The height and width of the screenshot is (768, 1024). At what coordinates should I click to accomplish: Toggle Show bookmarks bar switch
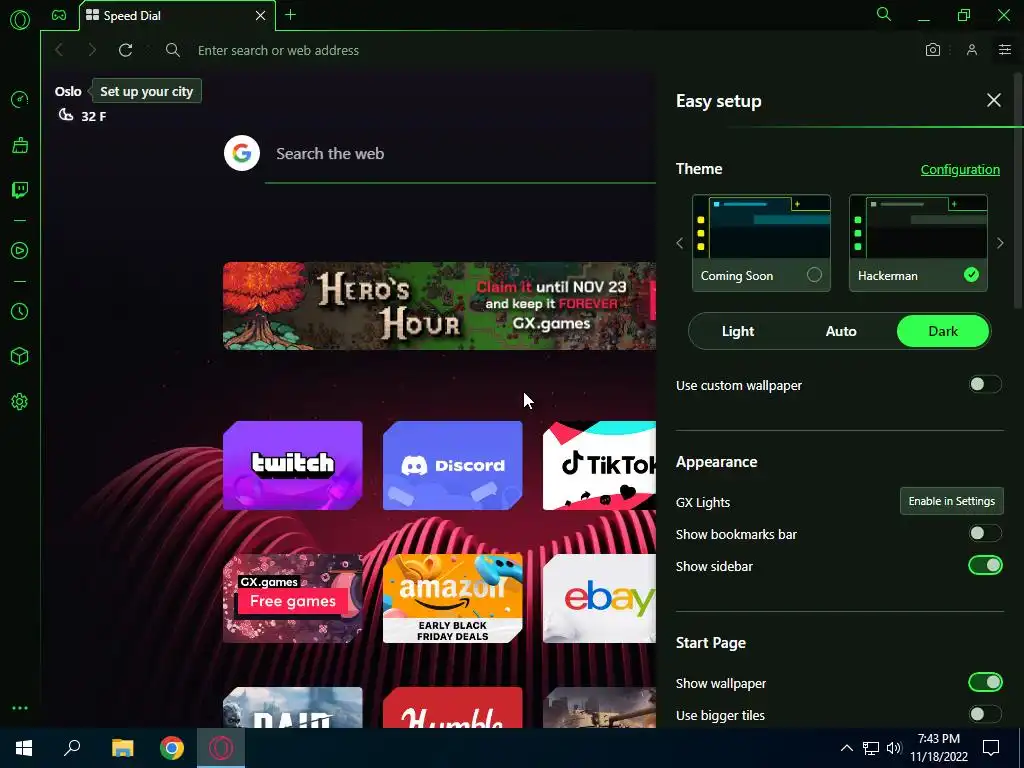click(x=985, y=534)
